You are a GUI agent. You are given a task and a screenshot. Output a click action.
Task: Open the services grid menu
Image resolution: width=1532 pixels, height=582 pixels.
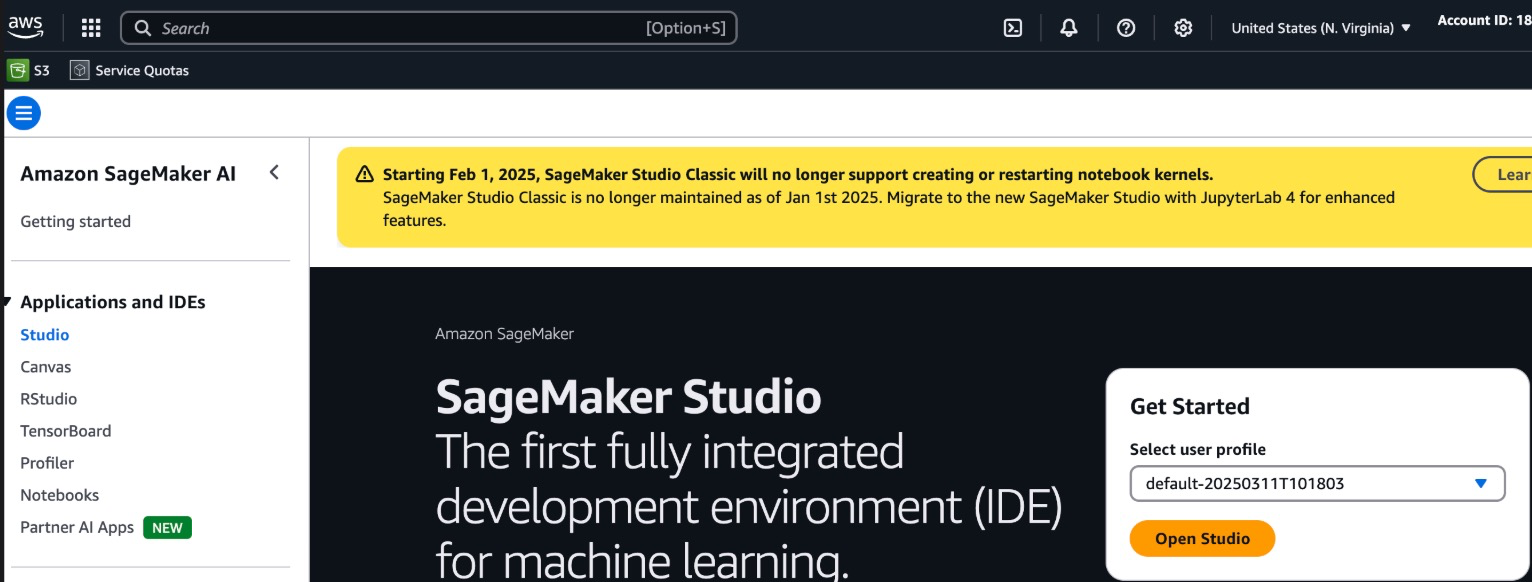coord(91,28)
